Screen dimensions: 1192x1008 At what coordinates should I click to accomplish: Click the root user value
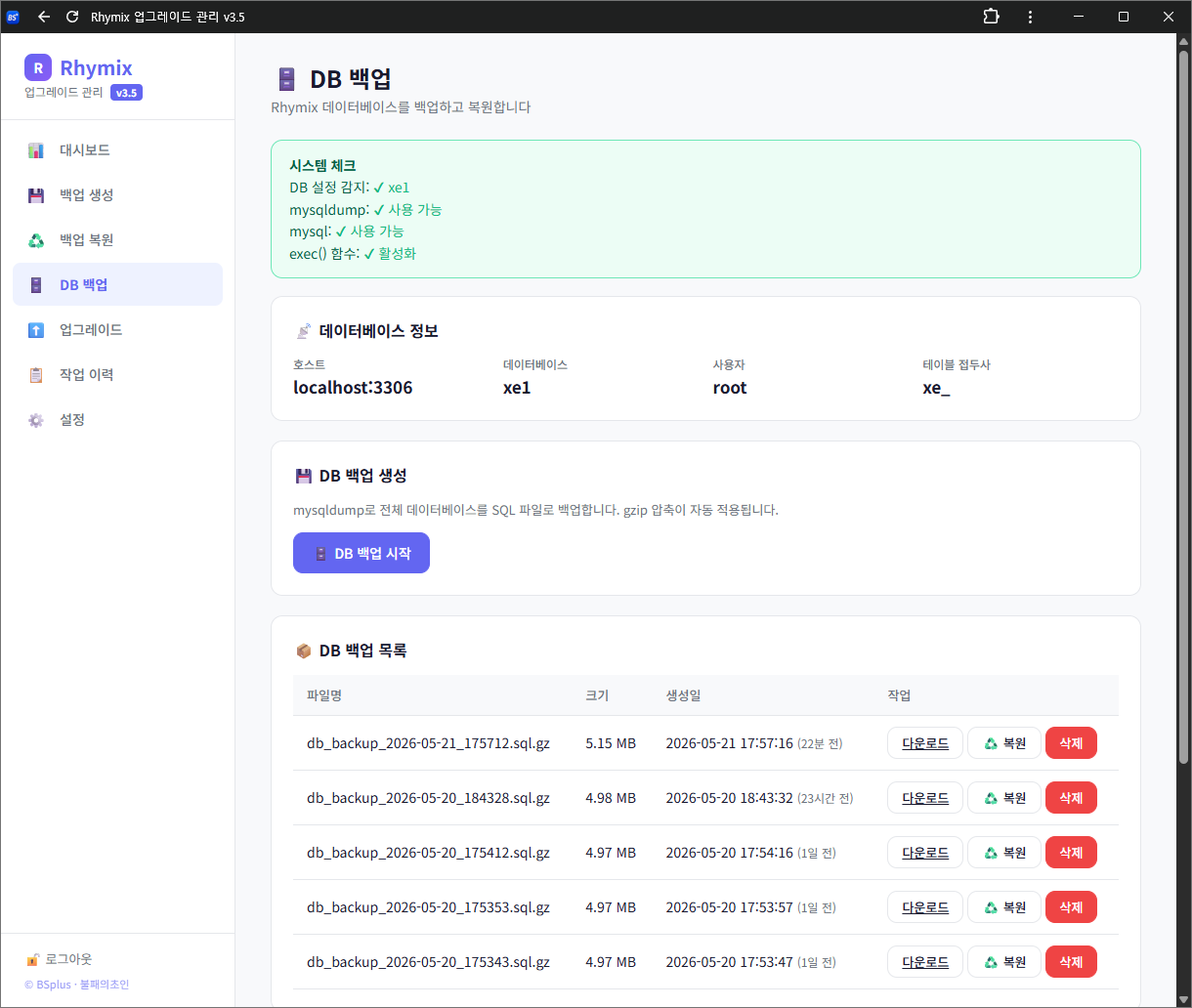coord(730,388)
